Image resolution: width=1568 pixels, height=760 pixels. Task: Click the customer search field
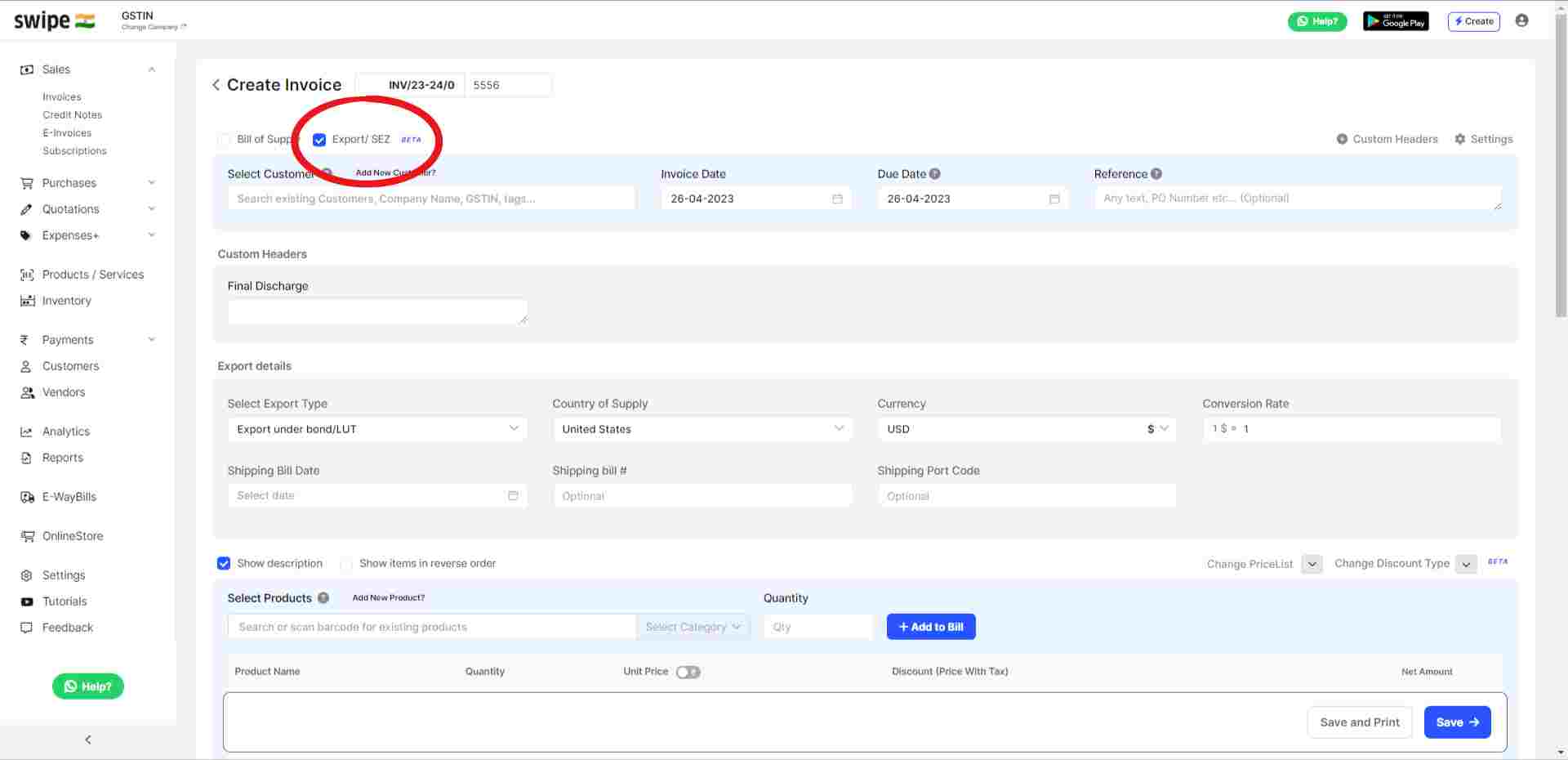[x=431, y=199]
